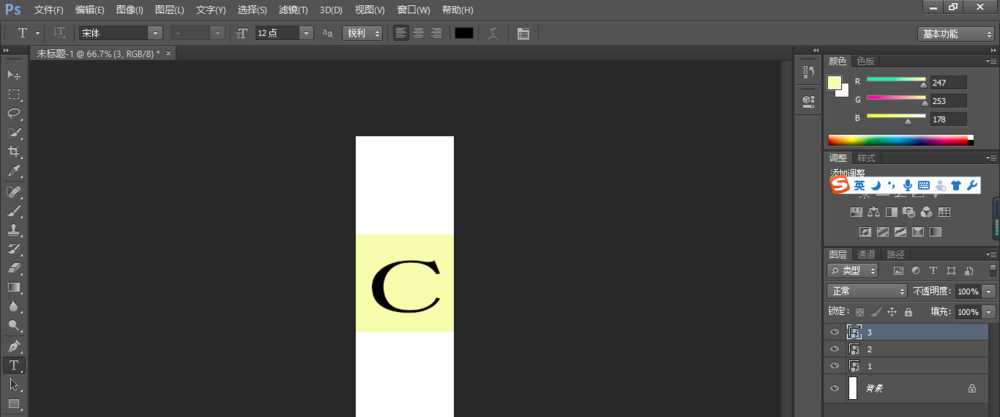
Task: Open the 基本功能 workspace switcher
Action: click(955, 33)
